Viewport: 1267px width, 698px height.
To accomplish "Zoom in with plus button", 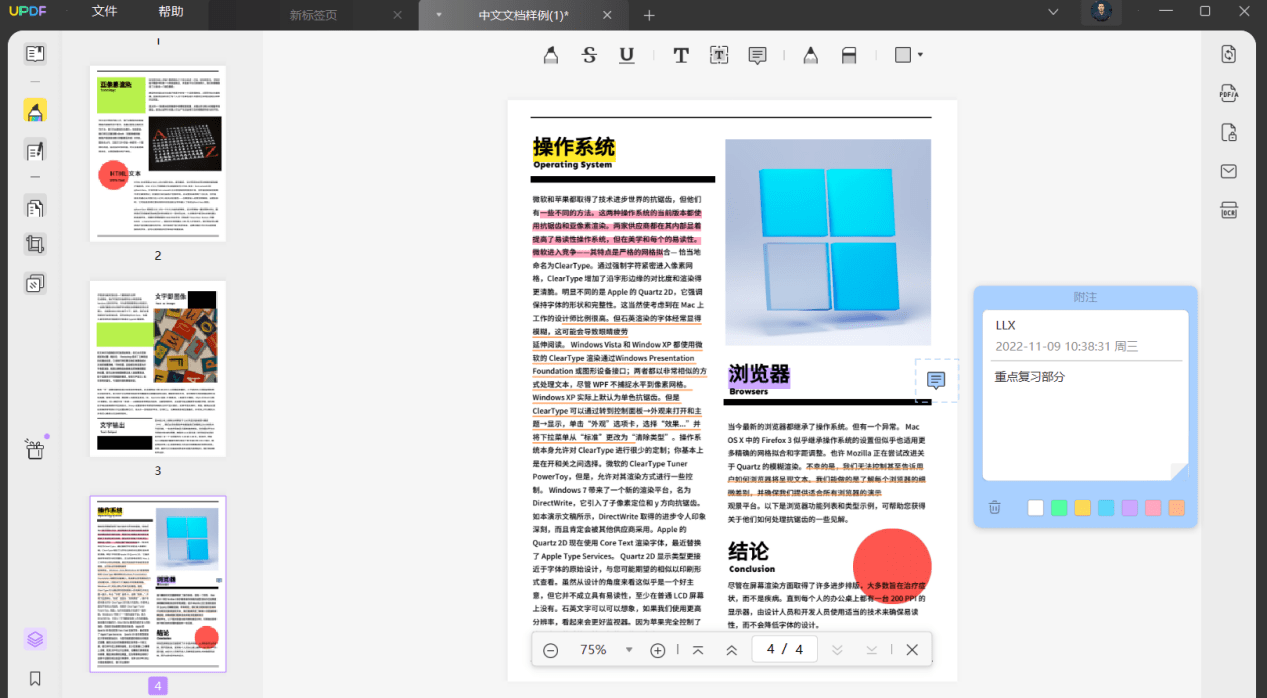I will pos(658,650).
